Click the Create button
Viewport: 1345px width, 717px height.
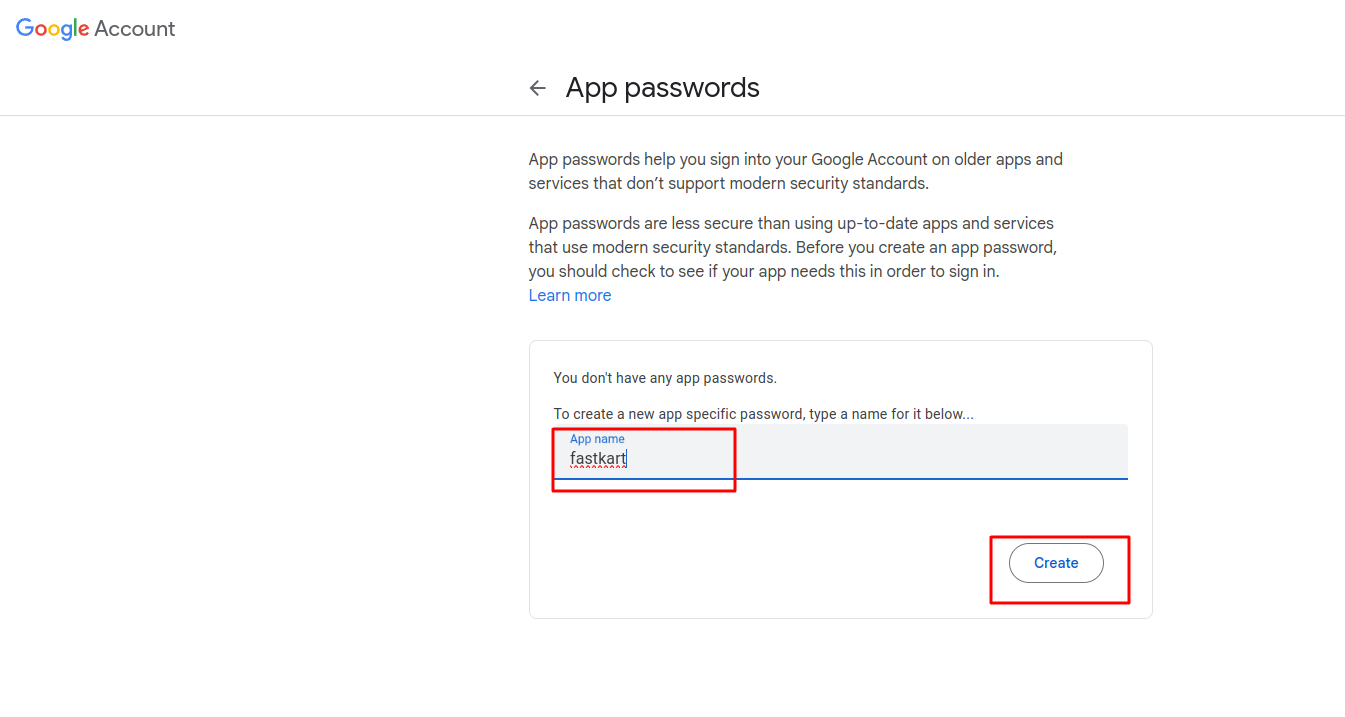pyautogui.click(x=1056, y=563)
